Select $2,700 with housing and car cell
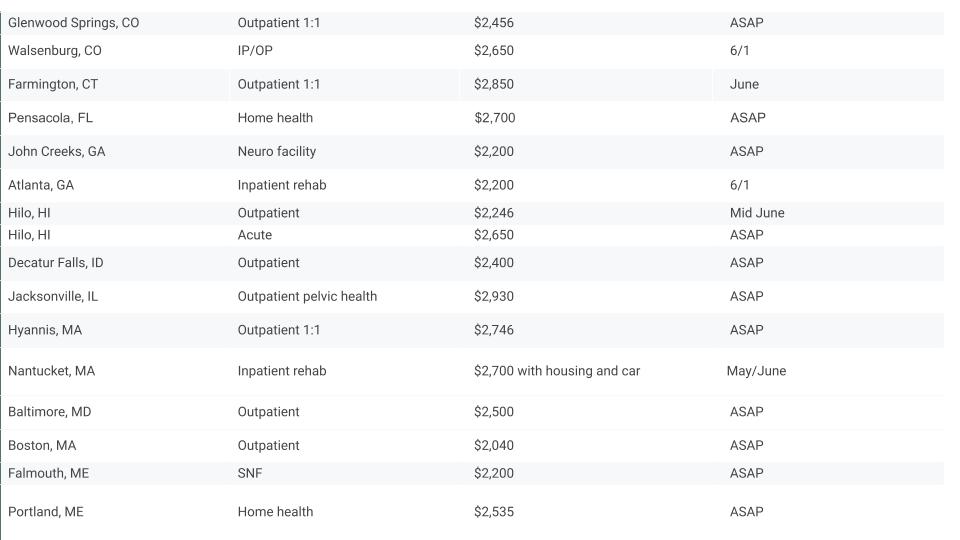The width and height of the screenshot is (960, 540). tap(557, 371)
